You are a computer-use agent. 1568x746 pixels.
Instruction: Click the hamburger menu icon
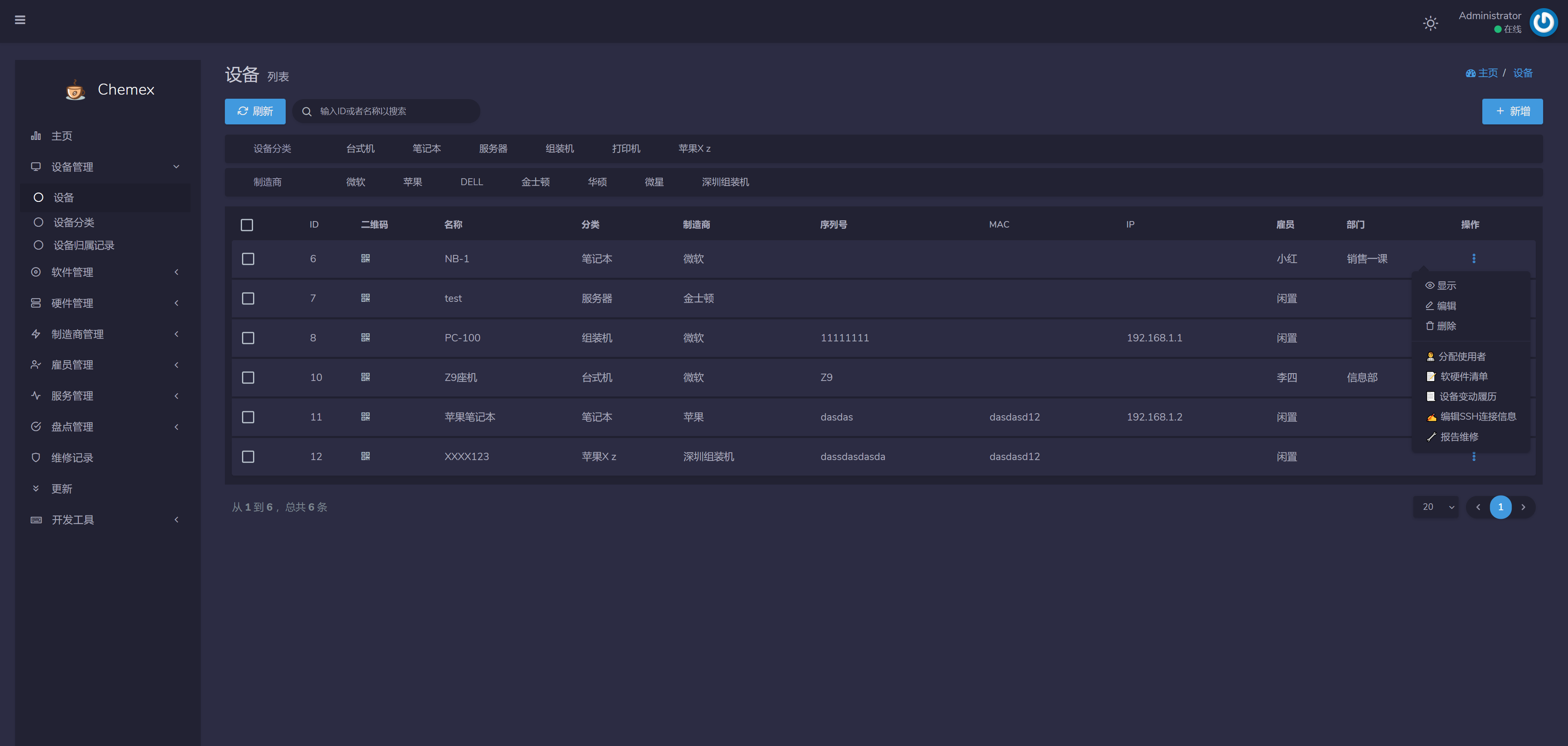pos(20,20)
